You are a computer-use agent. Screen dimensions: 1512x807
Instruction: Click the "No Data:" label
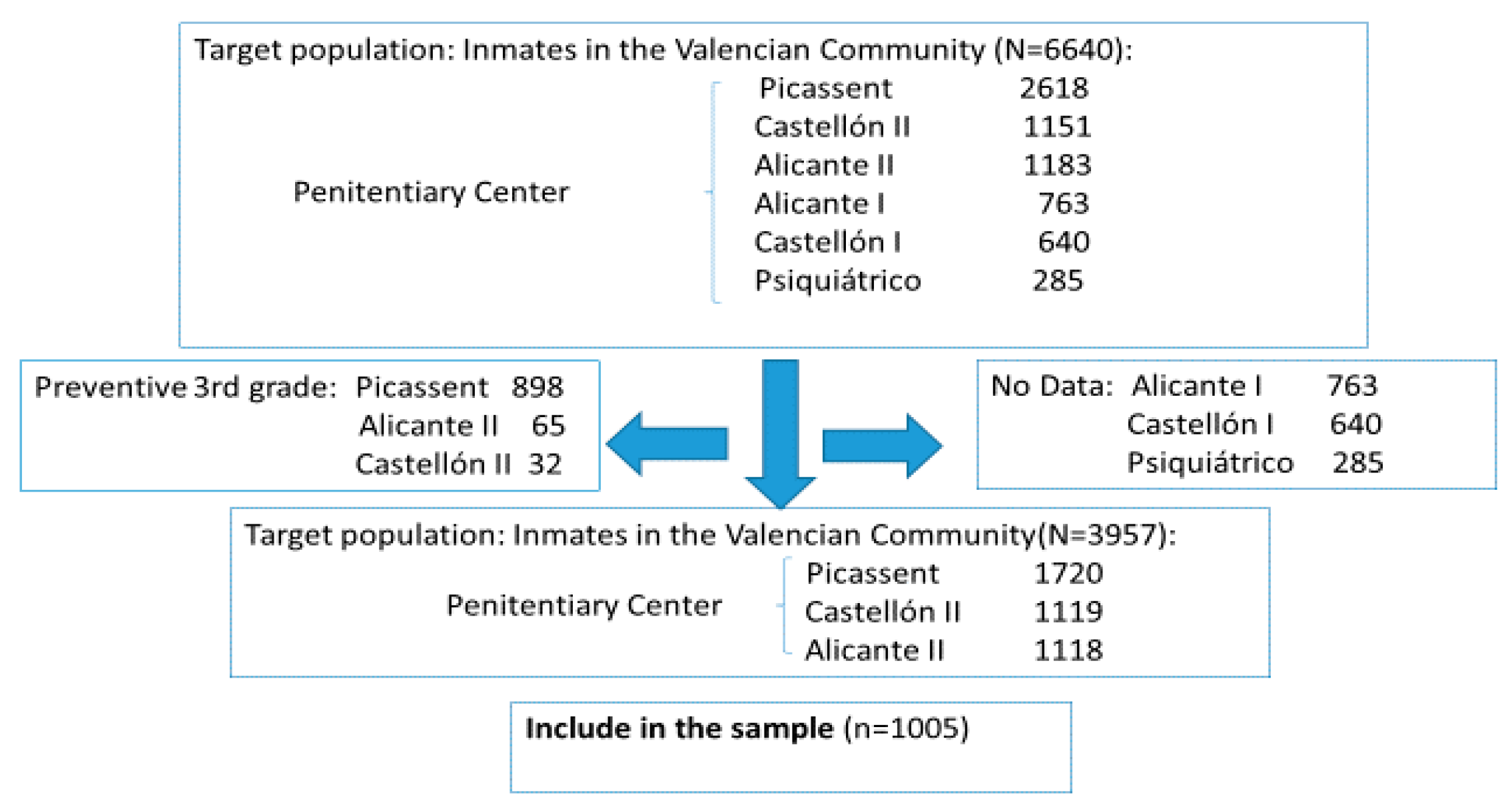[1051, 386]
